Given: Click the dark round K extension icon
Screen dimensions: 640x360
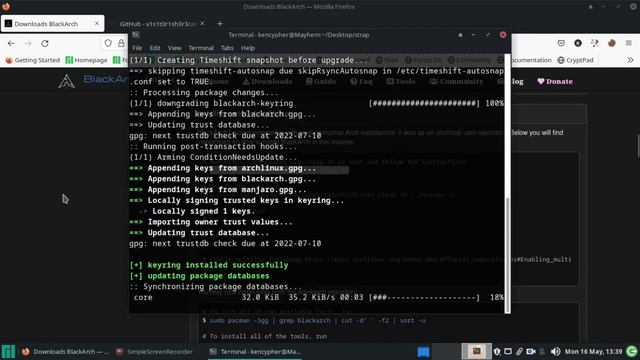Looking at the screenshot, I should point(578,43).
